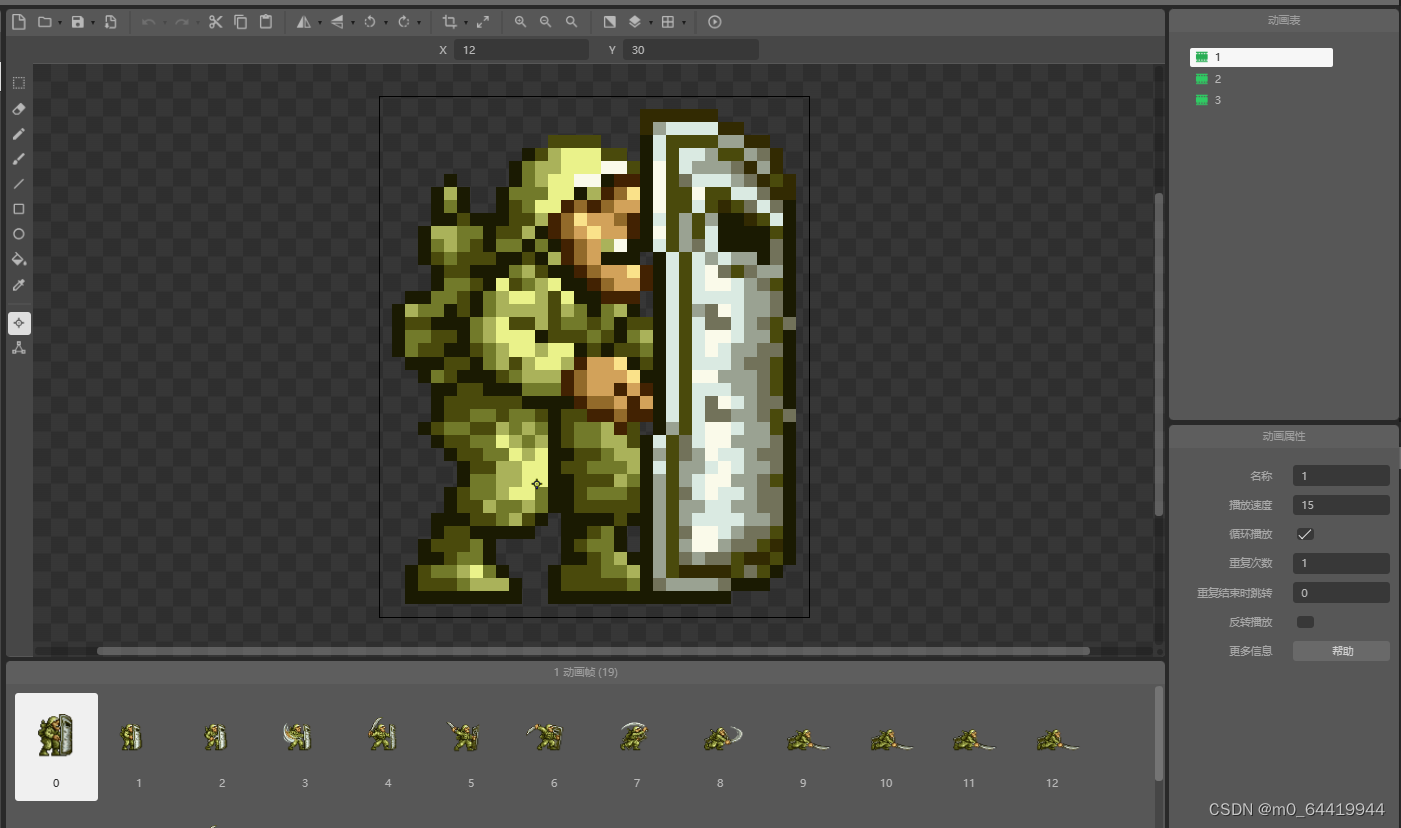Click the grid icon in toolbar
Screen dimensions: 1401x828
668,22
